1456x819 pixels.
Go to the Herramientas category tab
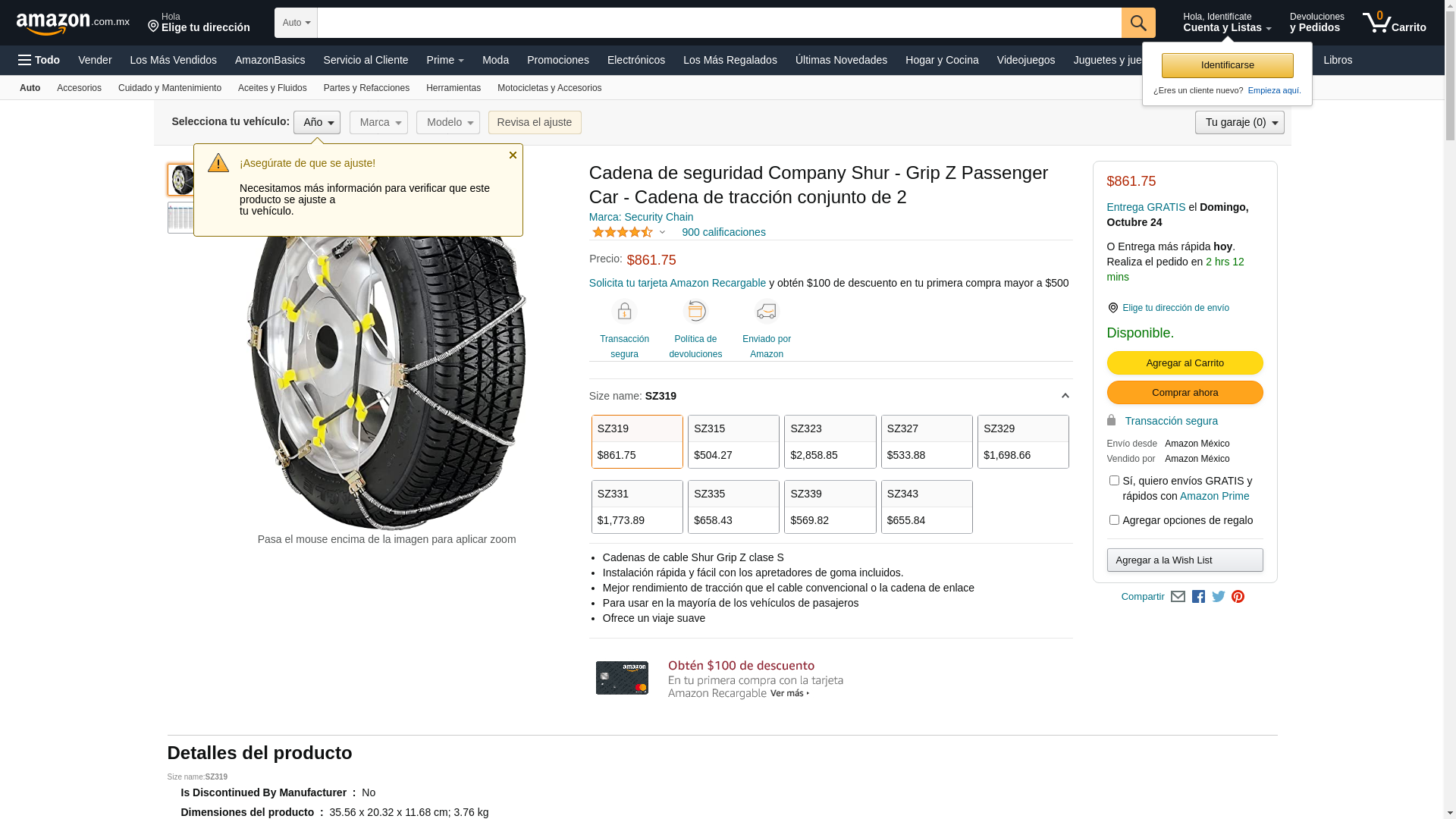pyautogui.click(x=453, y=88)
